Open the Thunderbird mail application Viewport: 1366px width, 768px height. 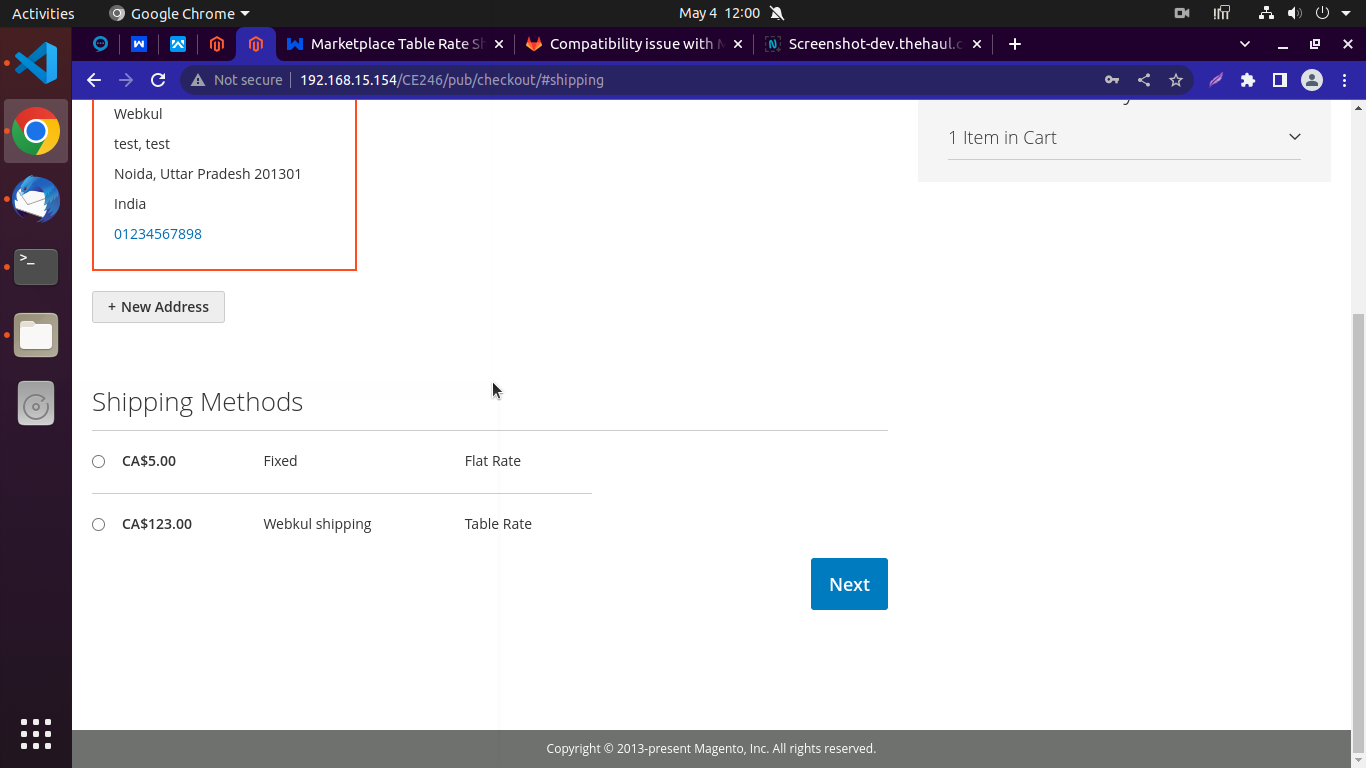click(x=36, y=199)
